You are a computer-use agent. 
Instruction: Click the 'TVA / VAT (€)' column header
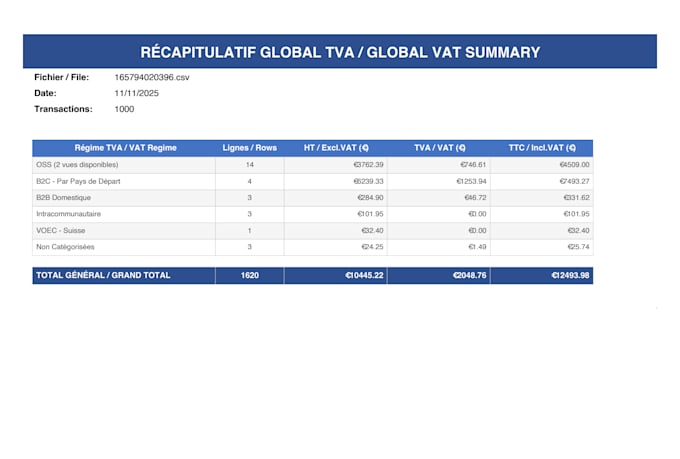point(440,148)
